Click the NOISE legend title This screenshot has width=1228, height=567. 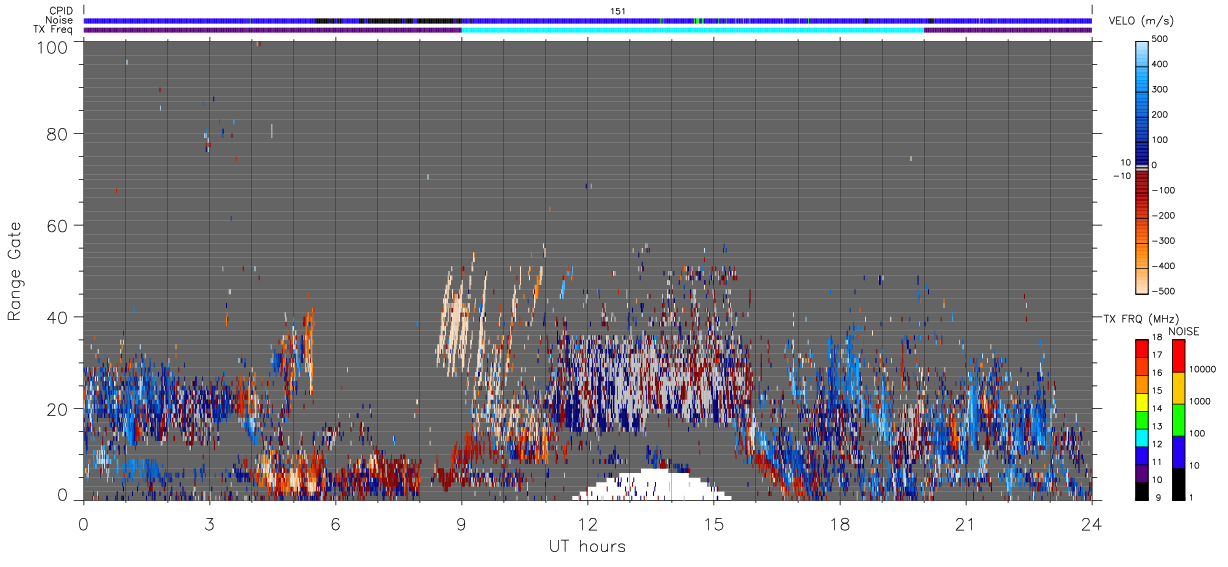(x=1184, y=330)
